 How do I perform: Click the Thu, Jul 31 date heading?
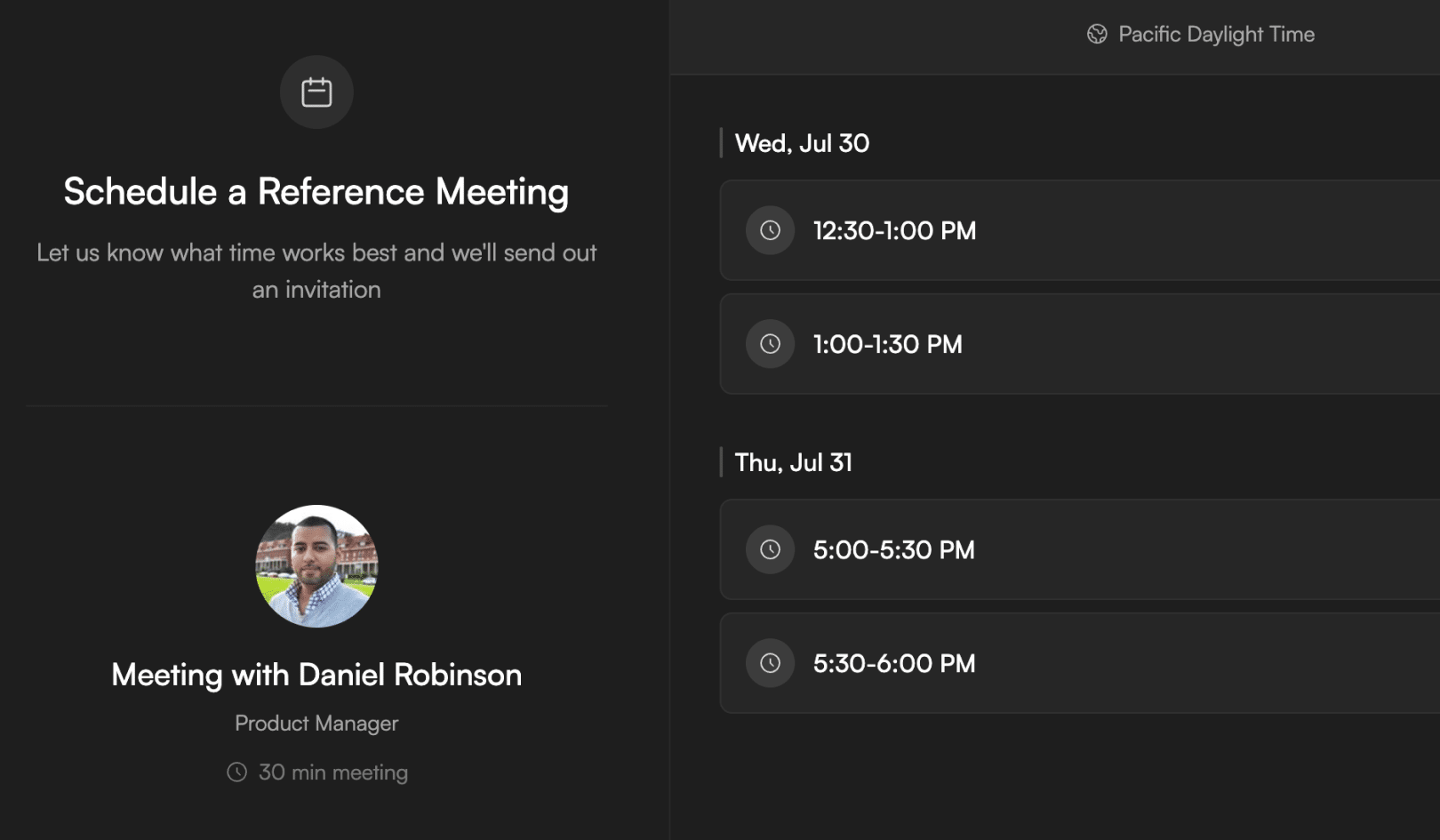coord(793,462)
